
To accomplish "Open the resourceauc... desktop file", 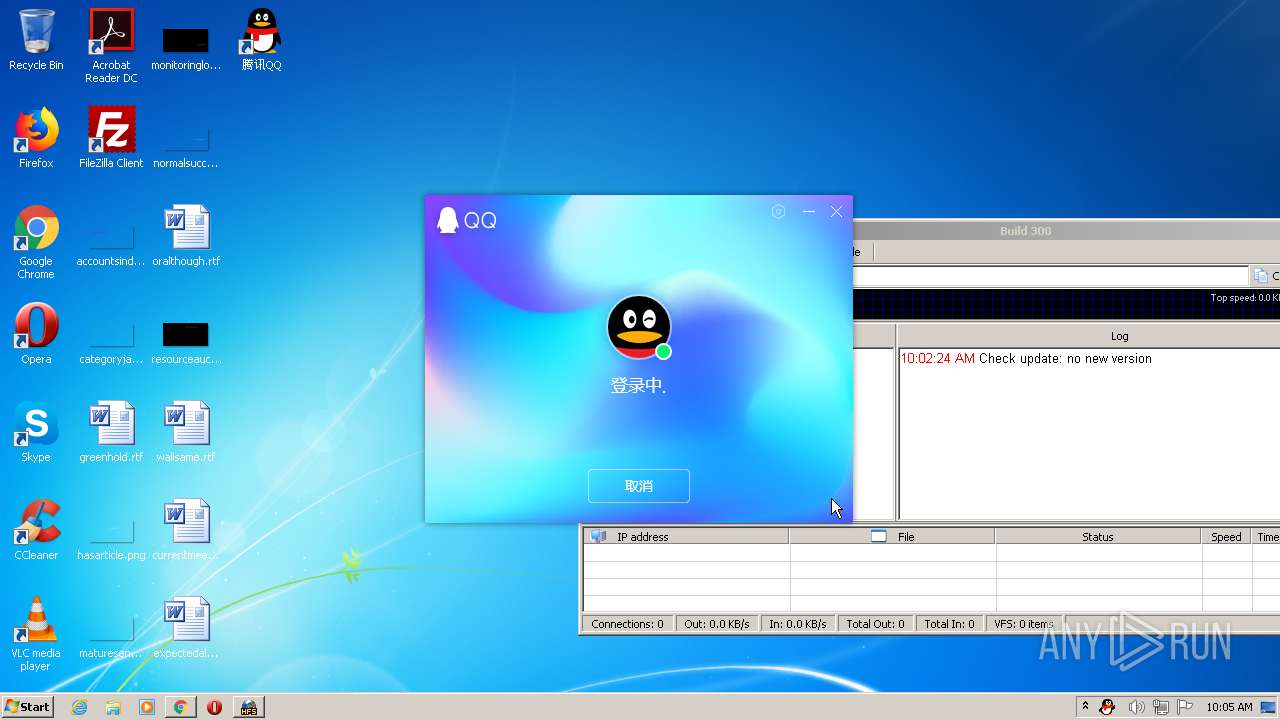I will point(186,342).
